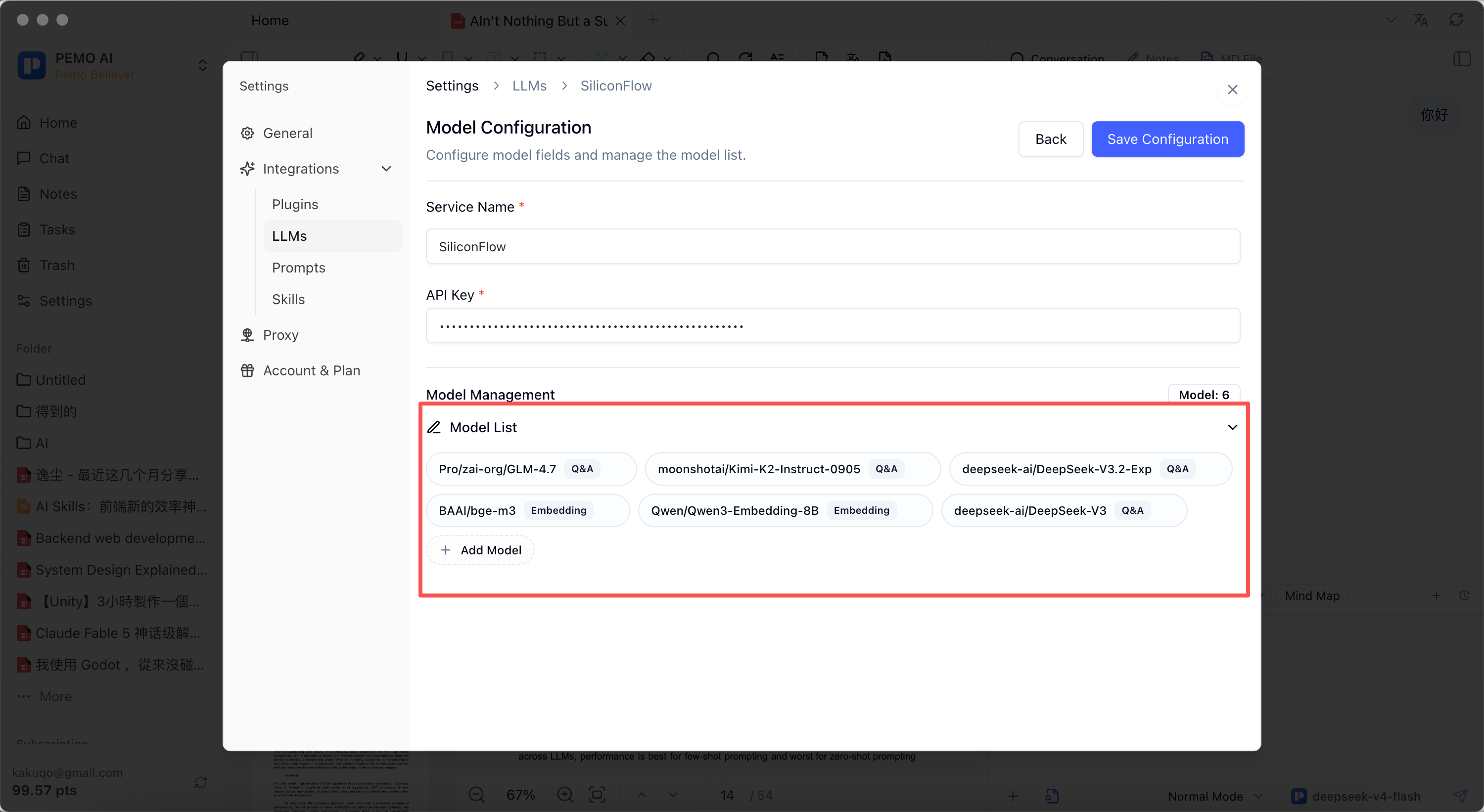The image size is (1484, 812).
Task: Select the BAAI/bge-m3 embedding model
Action: click(x=527, y=510)
